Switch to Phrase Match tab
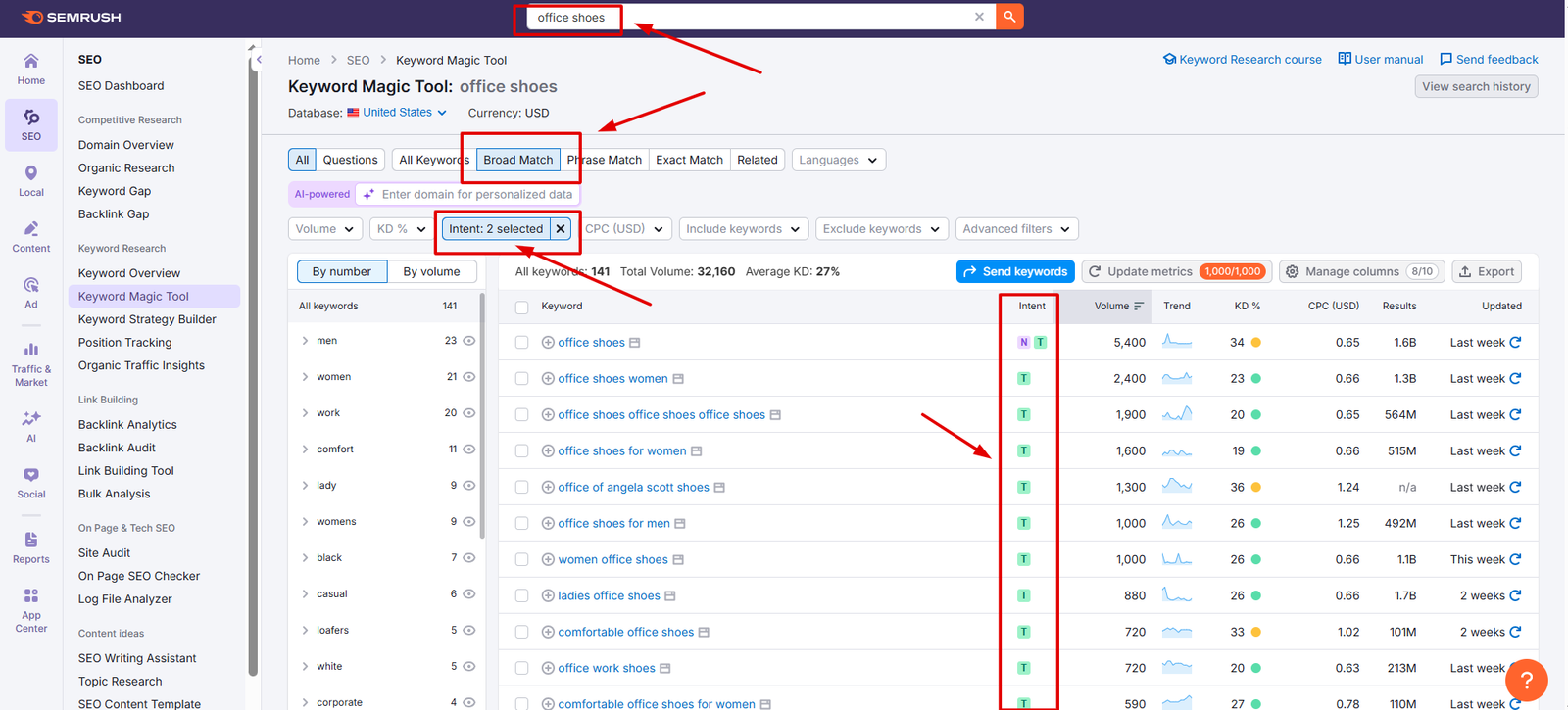Viewport: 1568px width, 710px height. tap(605, 160)
